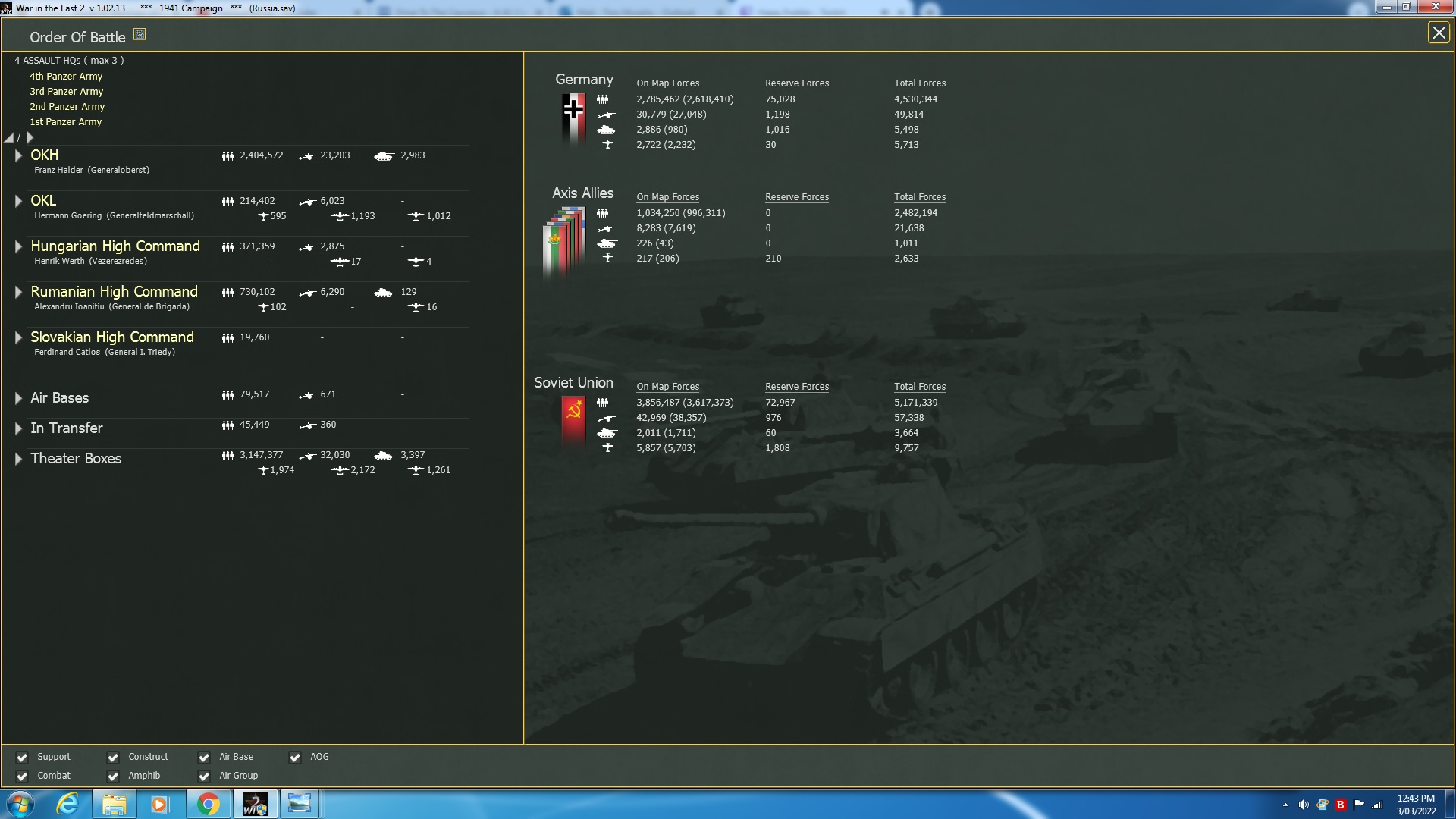Expand the Air Bases node
1456x819 pixels.
pyautogui.click(x=18, y=398)
